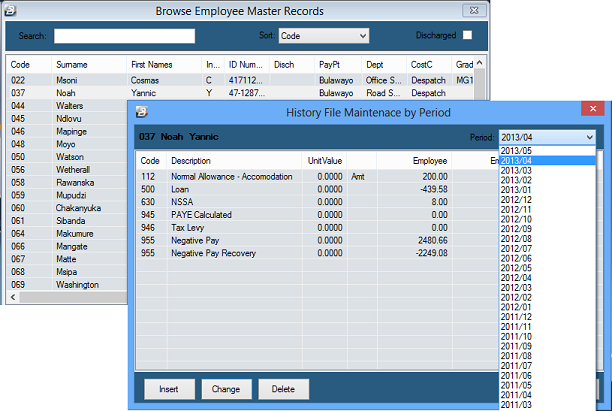Close the History File Maintenance window
Screen dimensions: 612x411
pos(592,109)
